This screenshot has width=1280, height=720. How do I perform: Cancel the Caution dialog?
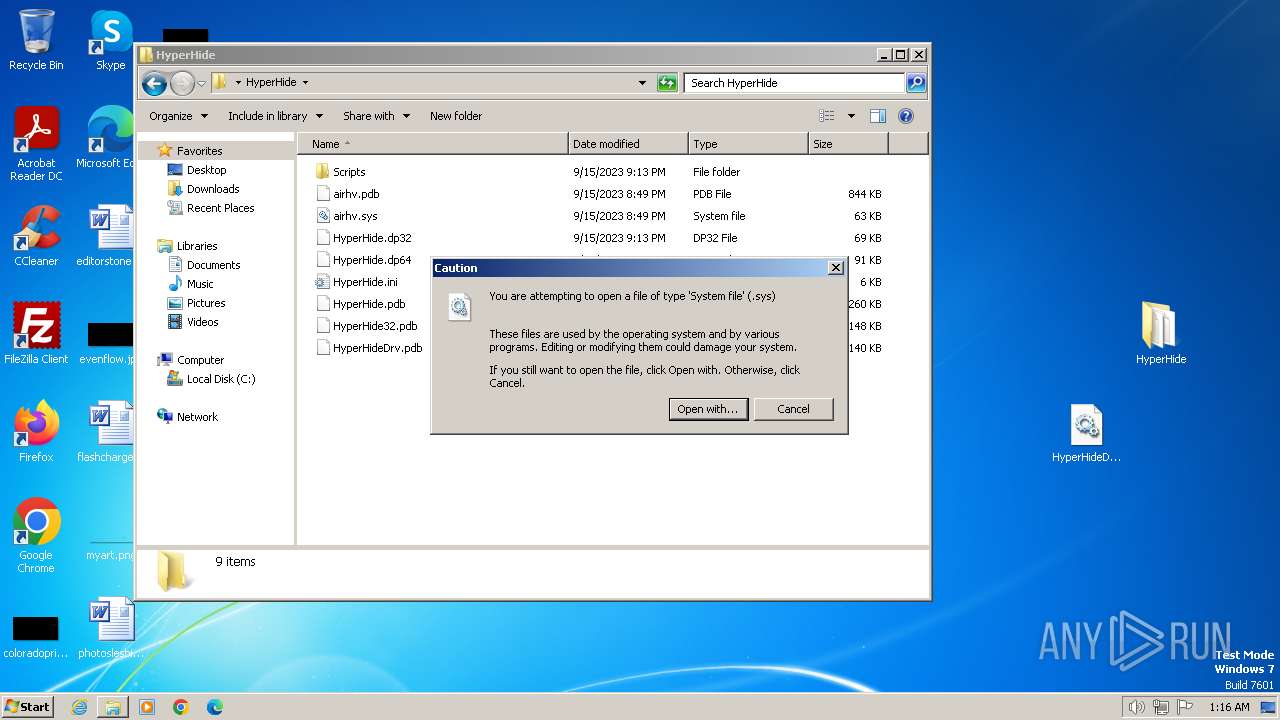pyautogui.click(x=793, y=409)
